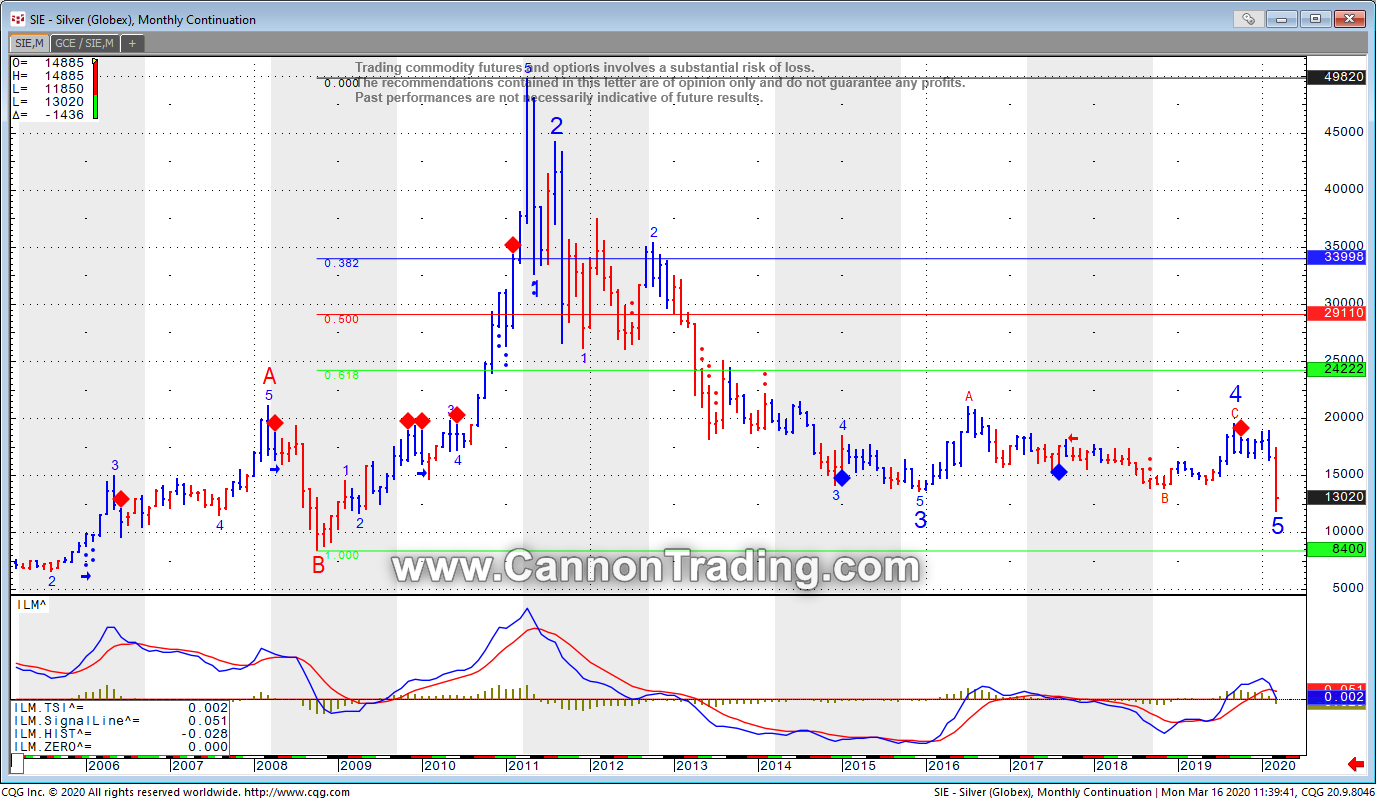Open the www.cqg.com link in status bar
The height and width of the screenshot is (800, 1376).
[x=297, y=792]
